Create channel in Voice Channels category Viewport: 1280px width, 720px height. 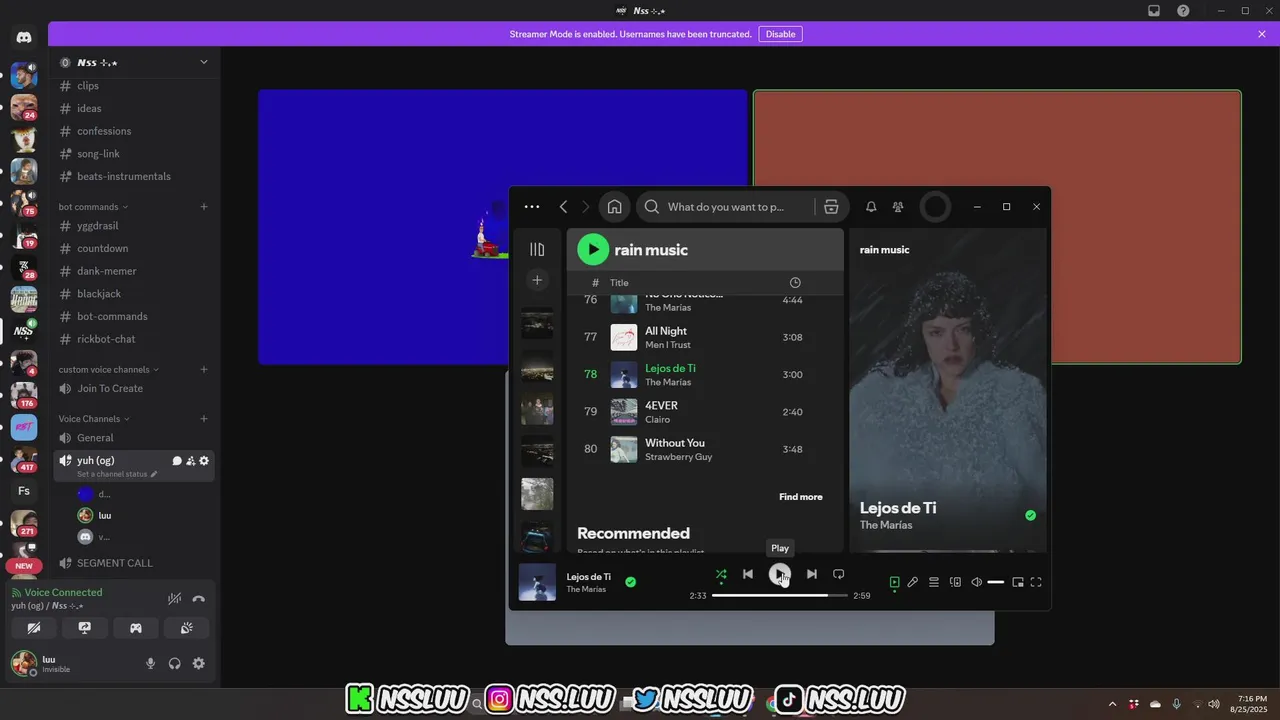204,419
